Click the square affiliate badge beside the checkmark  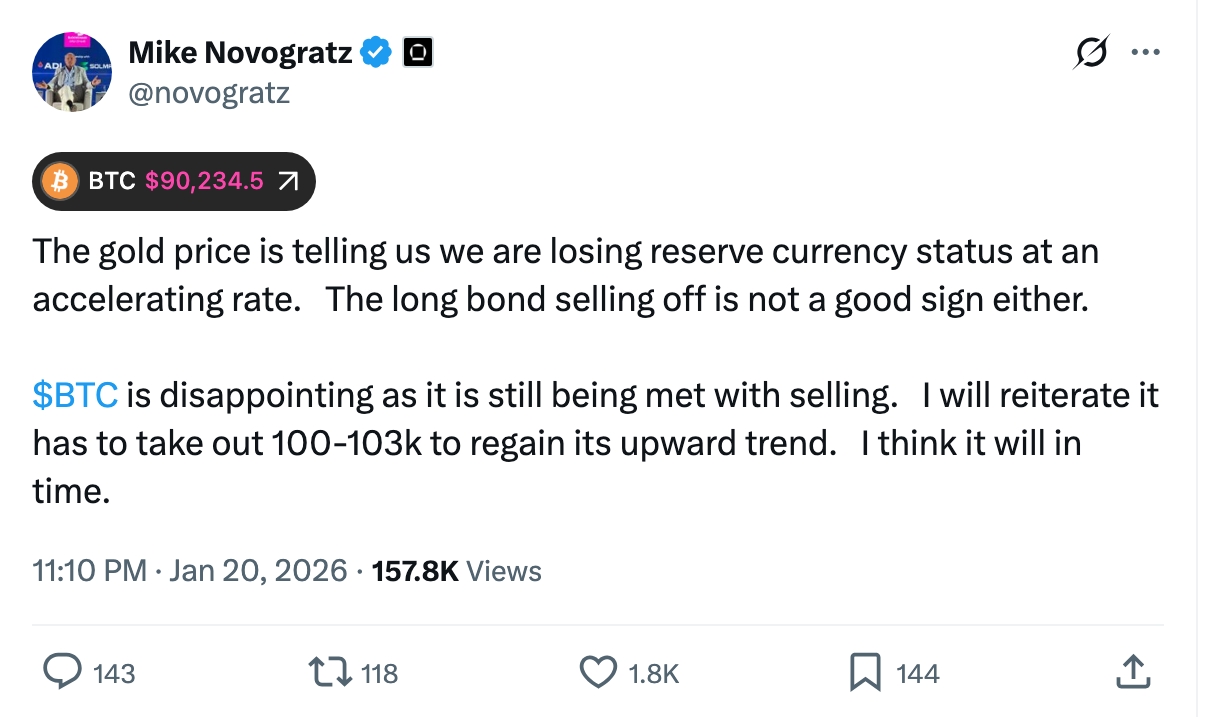tap(417, 51)
